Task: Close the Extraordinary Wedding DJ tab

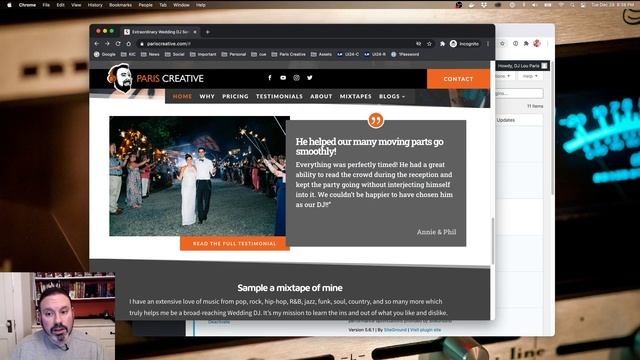Action: 195,32
